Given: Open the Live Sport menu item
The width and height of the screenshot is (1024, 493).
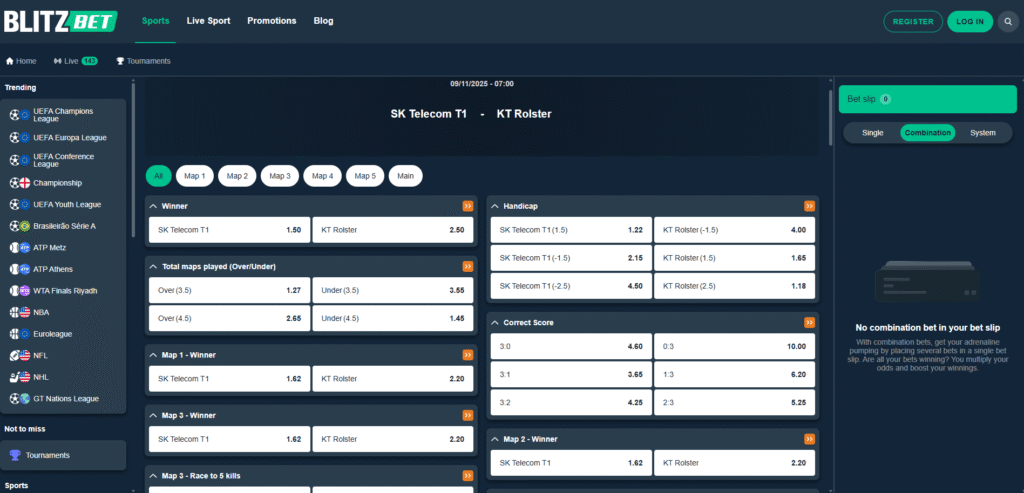Looking at the screenshot, I should coord(208,21).
